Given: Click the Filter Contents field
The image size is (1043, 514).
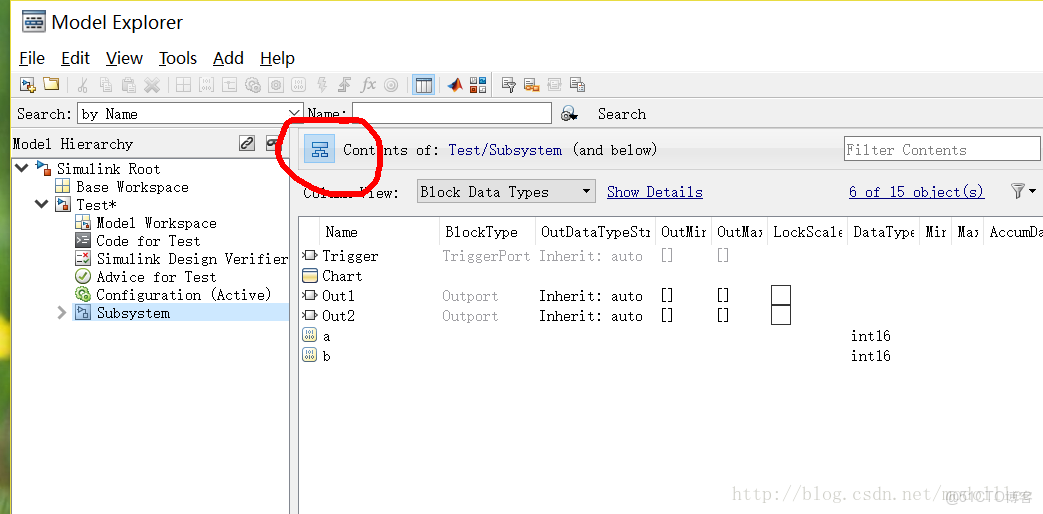Looking at the screenshot, I should (x=941, y=150).
